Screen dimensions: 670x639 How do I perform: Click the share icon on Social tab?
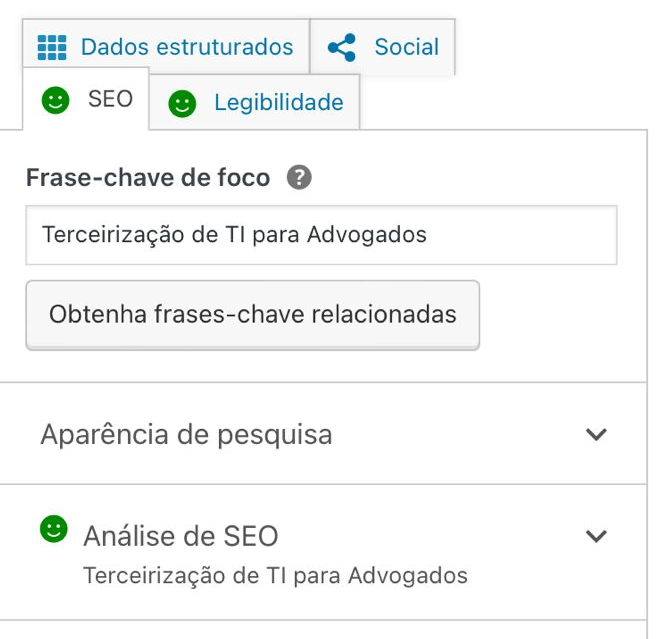[x=342, y=47]
